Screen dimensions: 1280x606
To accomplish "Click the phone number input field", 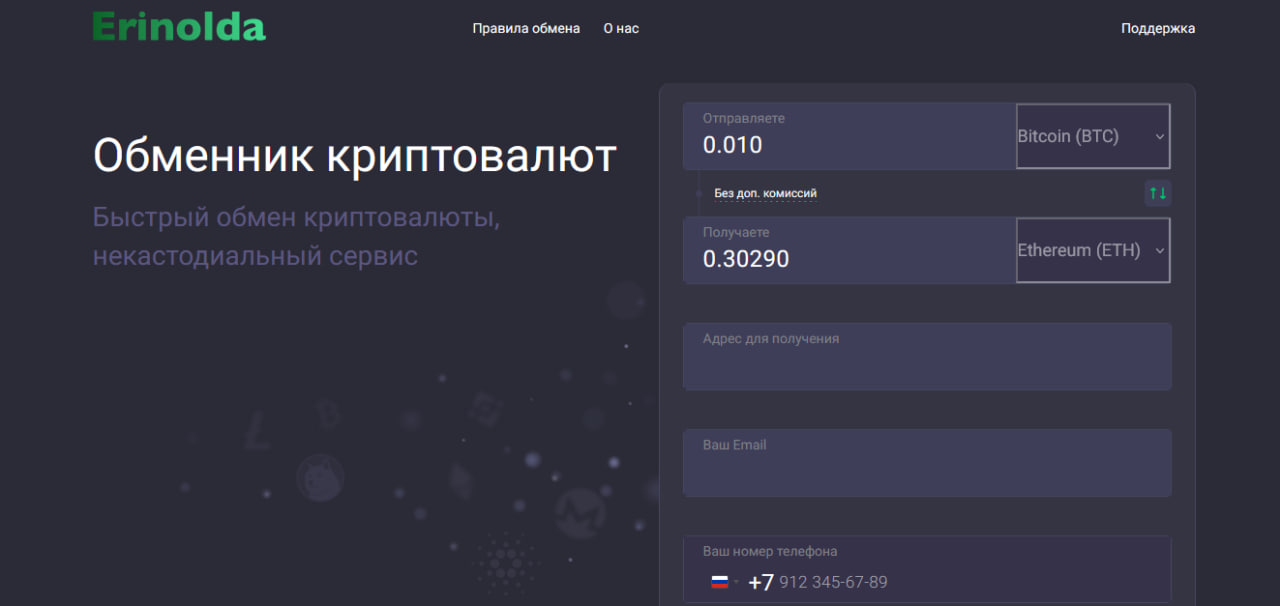I will coord(927,570).
